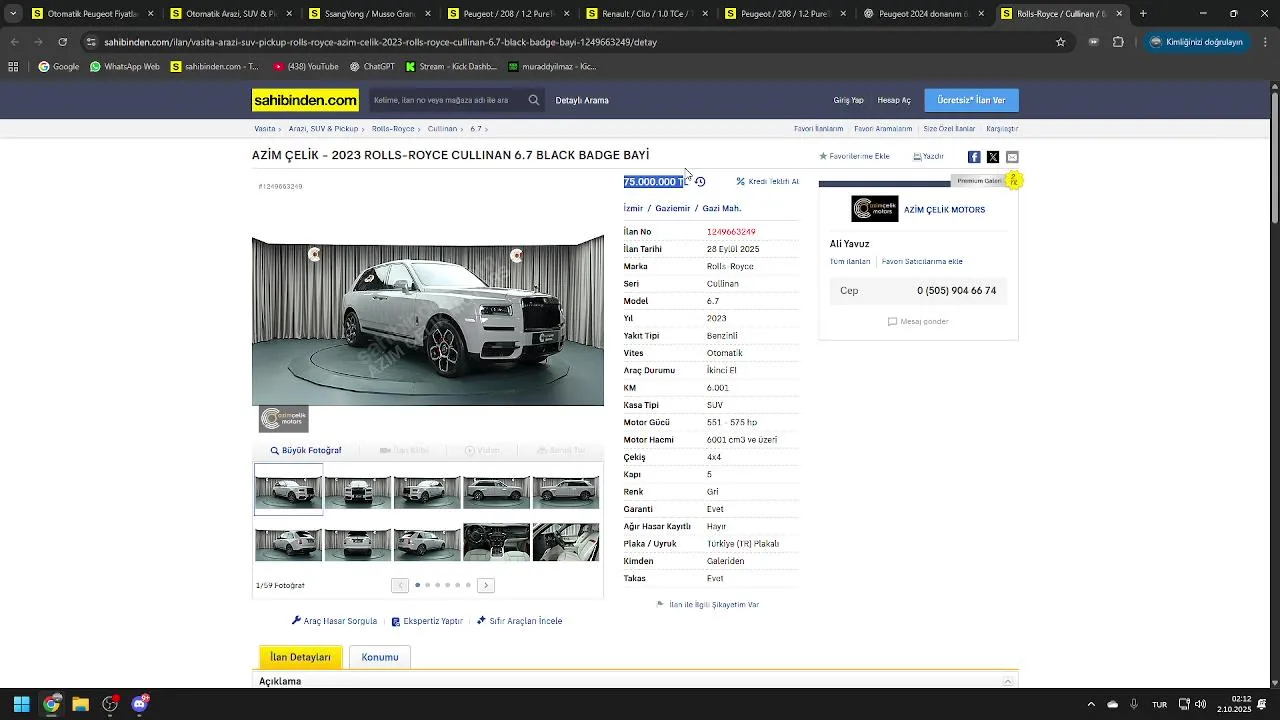1280x720 pixels.
Task: Switch to SsangYong Musso tab
Action: pos(370,14)
